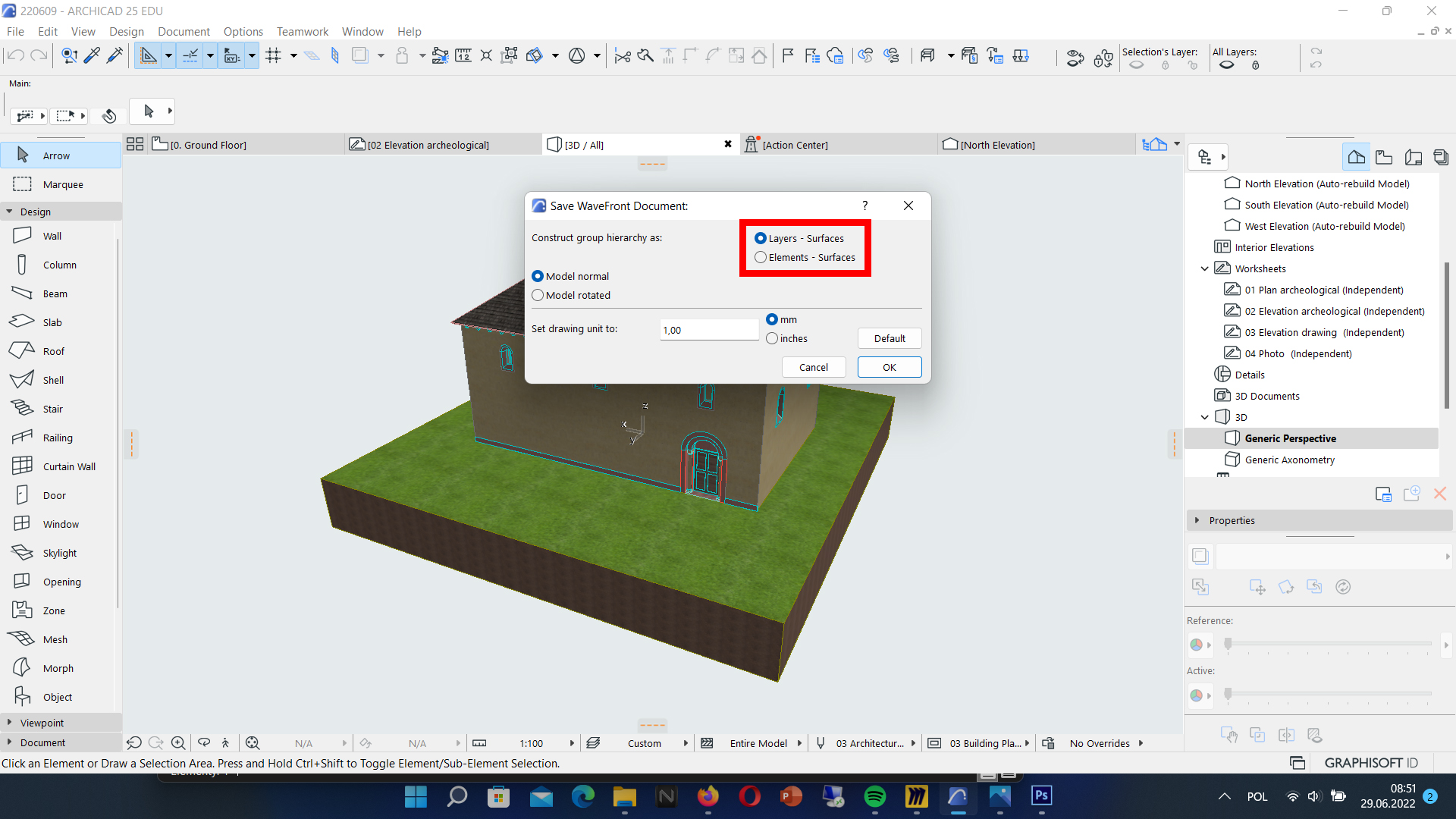
Task: Open the No Overrides dropdown arrow
Action: tap(1141, 743)
